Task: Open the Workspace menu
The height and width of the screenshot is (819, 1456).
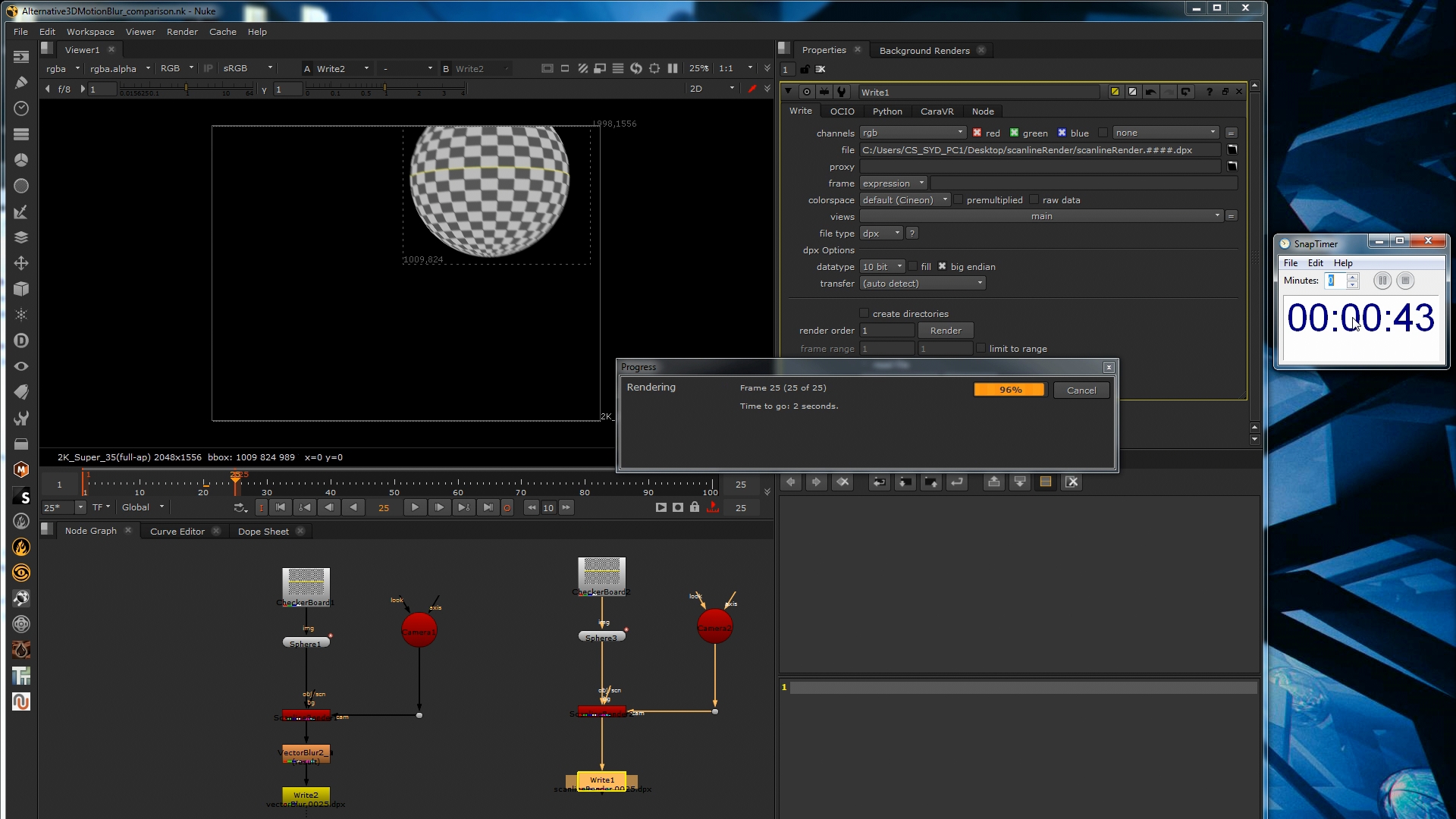Action: point(90,32)
